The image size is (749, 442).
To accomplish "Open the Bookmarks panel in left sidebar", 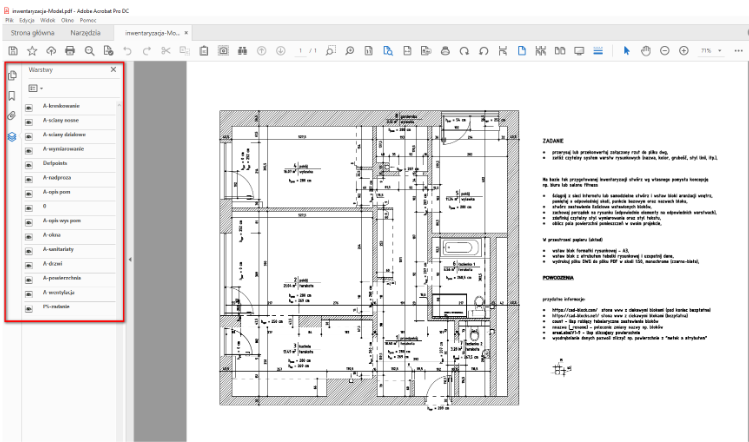I will [12, 96].
